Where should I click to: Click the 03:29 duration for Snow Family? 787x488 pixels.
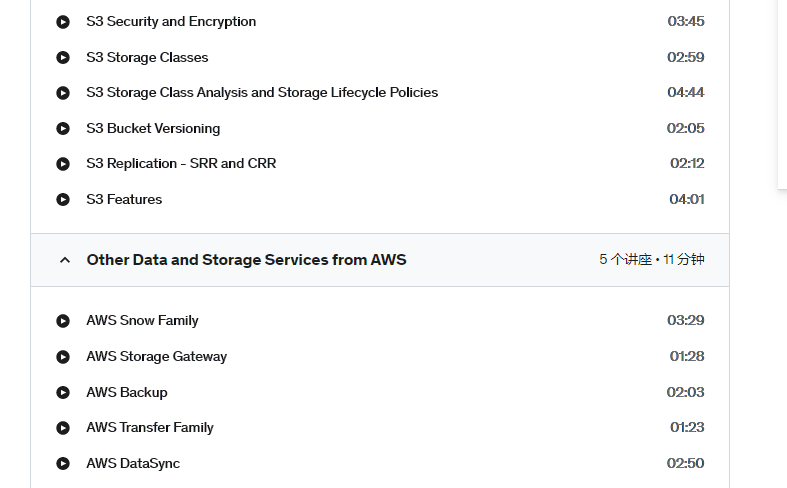point(686,320)
